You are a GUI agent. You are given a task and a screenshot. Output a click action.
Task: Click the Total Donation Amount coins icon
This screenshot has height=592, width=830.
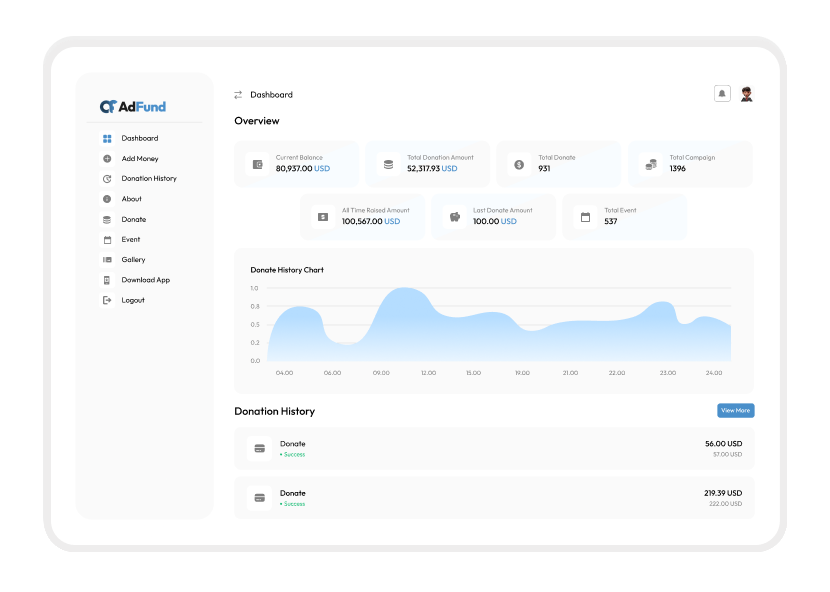click(389, 164)
